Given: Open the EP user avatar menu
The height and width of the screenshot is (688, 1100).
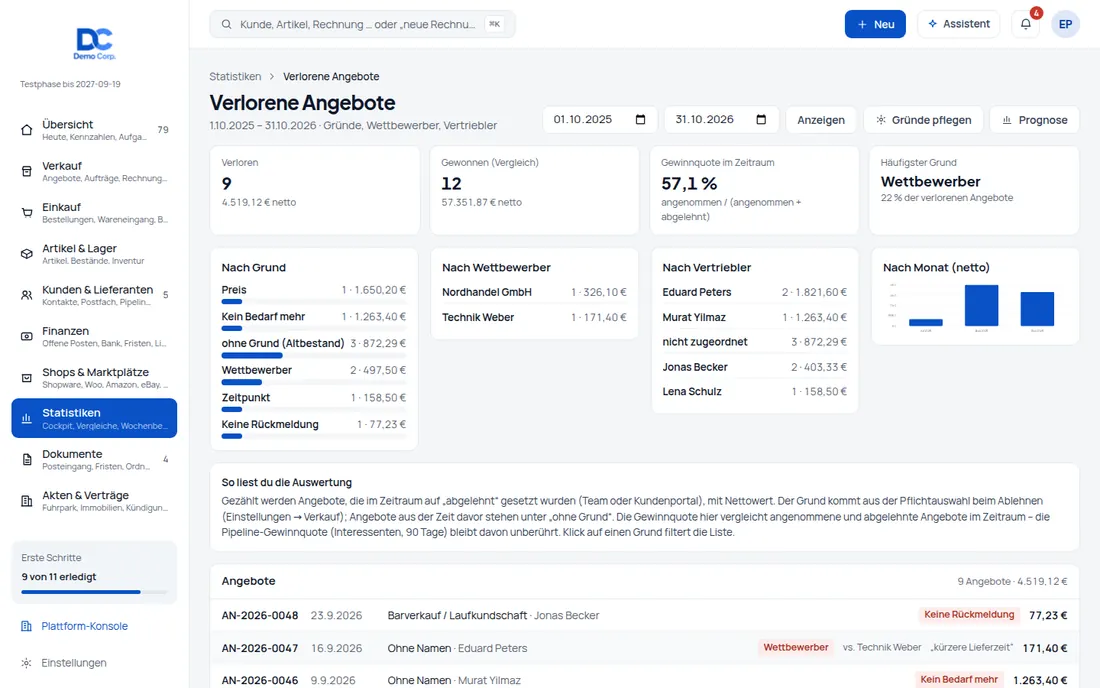Looking at the screenshot, I should click(x=1065, y=24).
